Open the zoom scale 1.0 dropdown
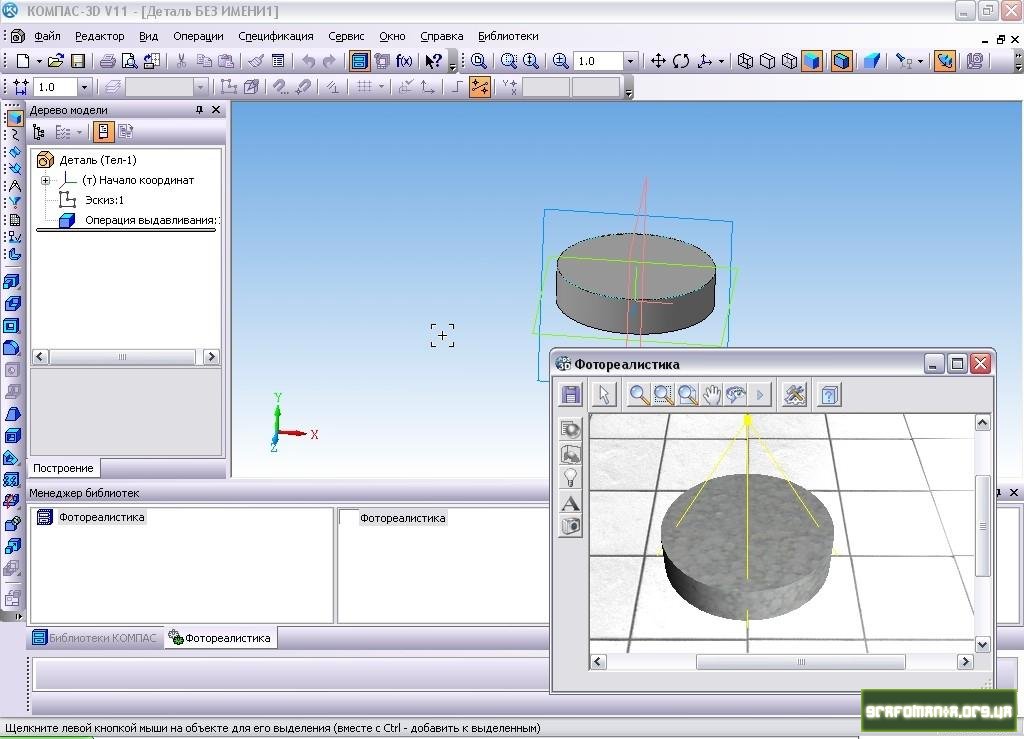This screenshot has width=1024, height=739. point(630,61)
